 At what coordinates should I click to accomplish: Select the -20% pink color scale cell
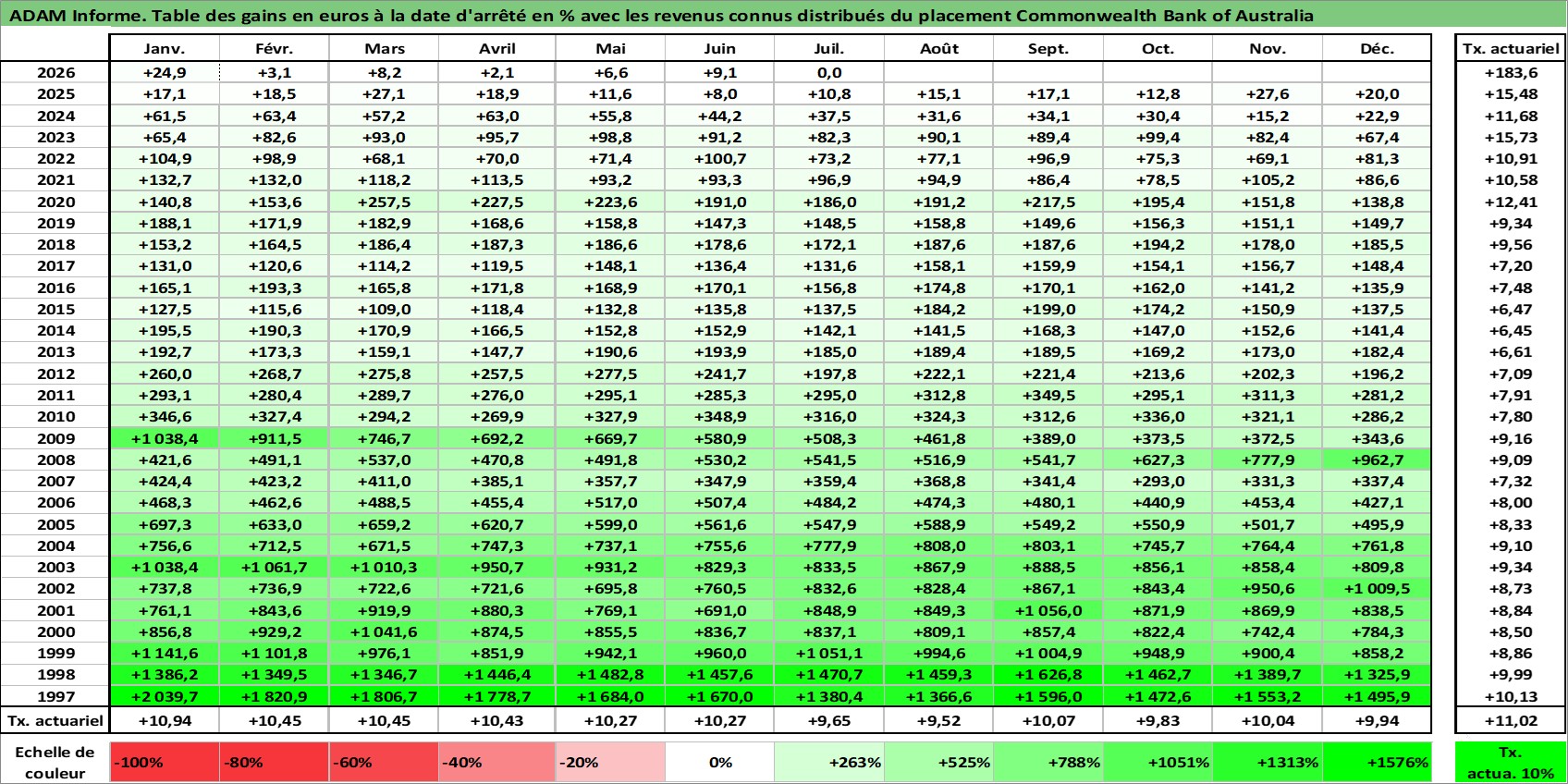coord(610,762)
